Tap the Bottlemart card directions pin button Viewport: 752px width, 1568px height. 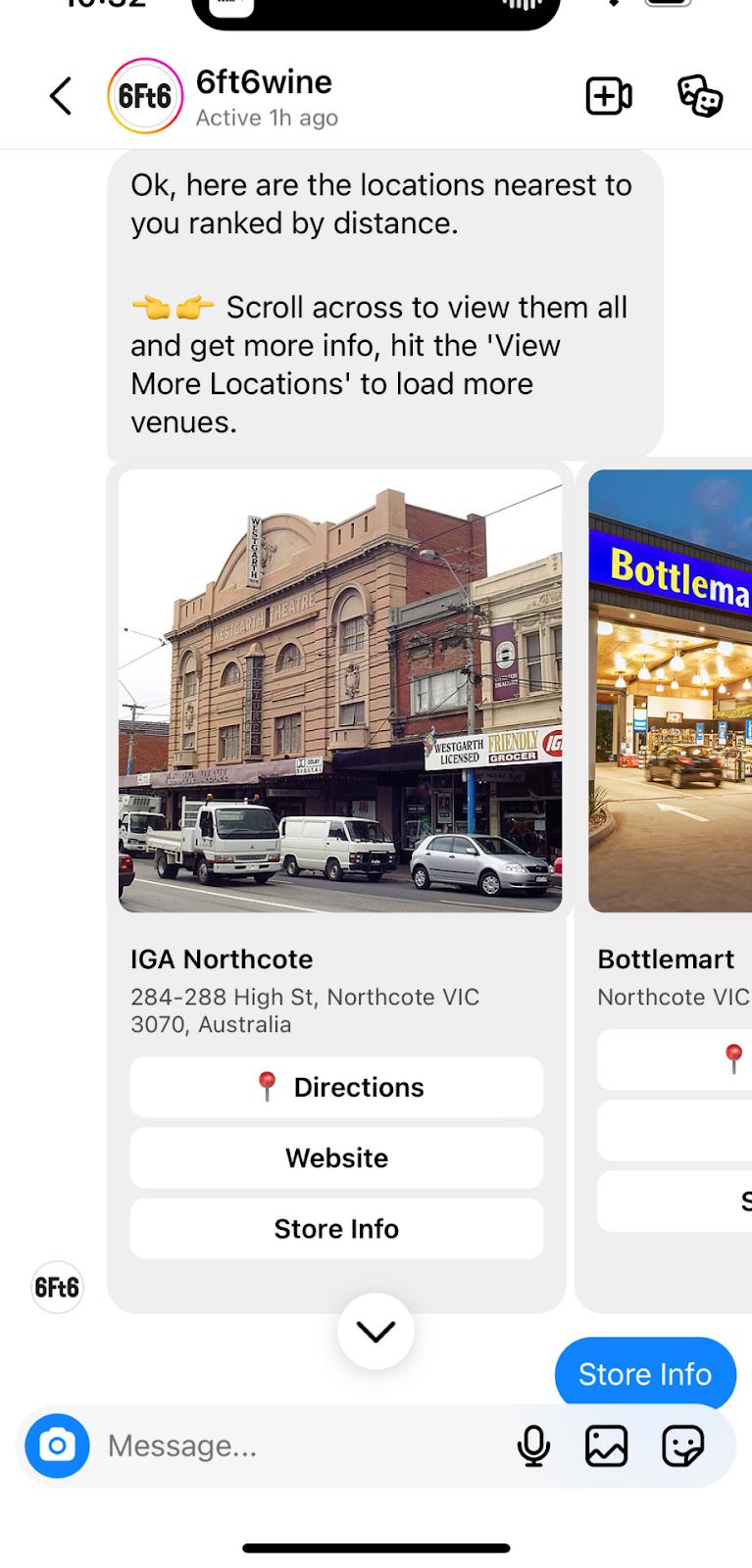[675, 1059]
